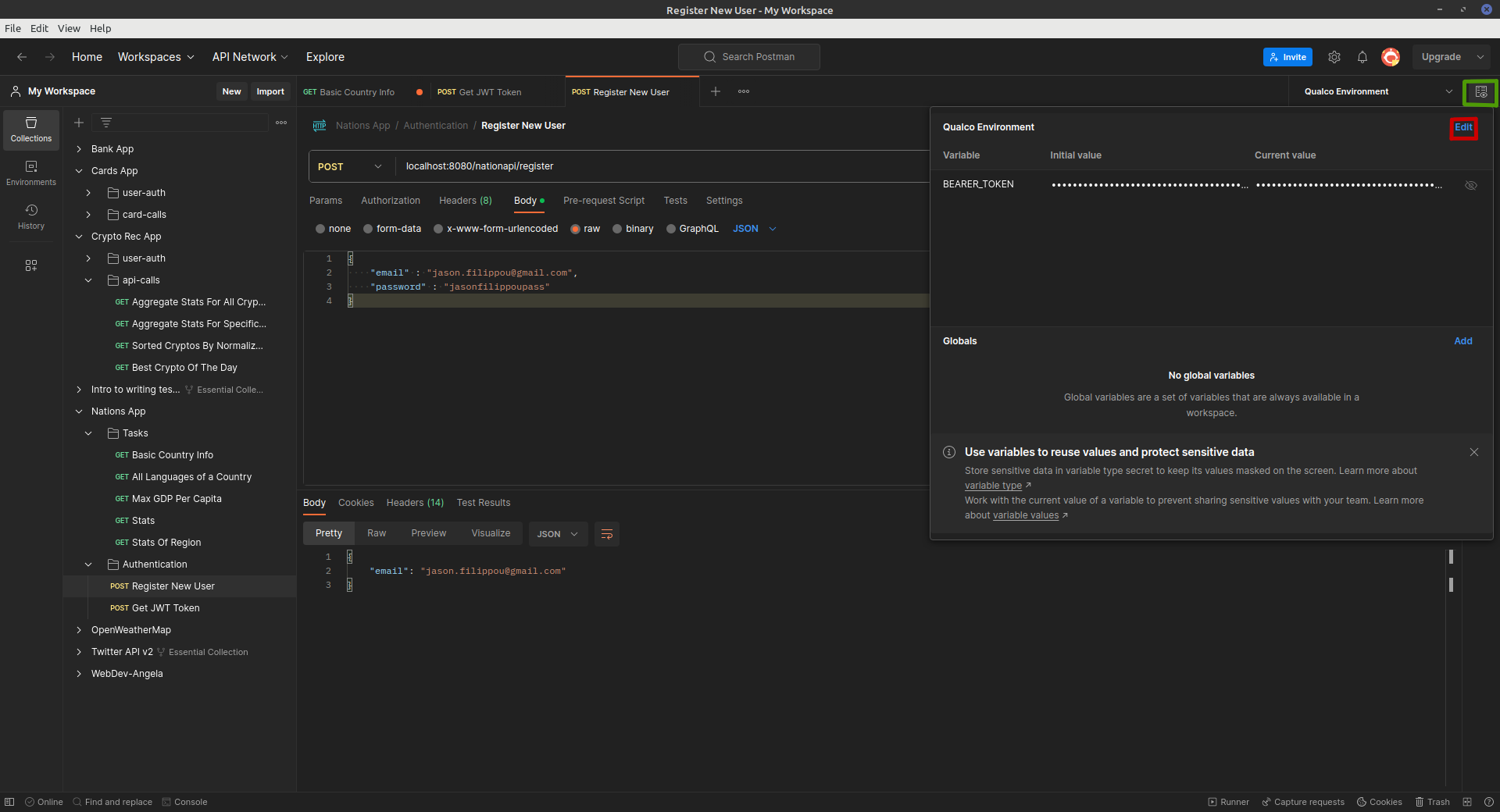Viewport: 1500px width, 812px height.
Task: Open the user avatar menu
Action: [x=1391, y=57]
